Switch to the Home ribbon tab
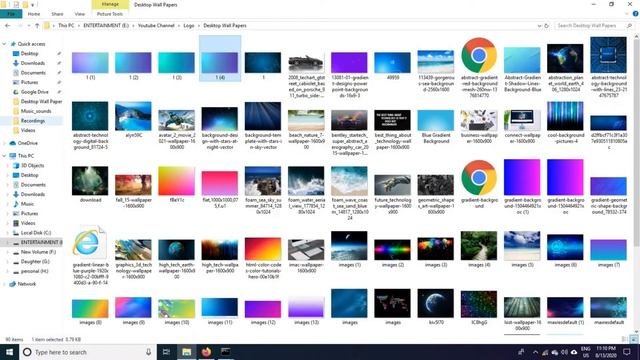Viewport: 640px width, 360px height. (x=34, y=14)
